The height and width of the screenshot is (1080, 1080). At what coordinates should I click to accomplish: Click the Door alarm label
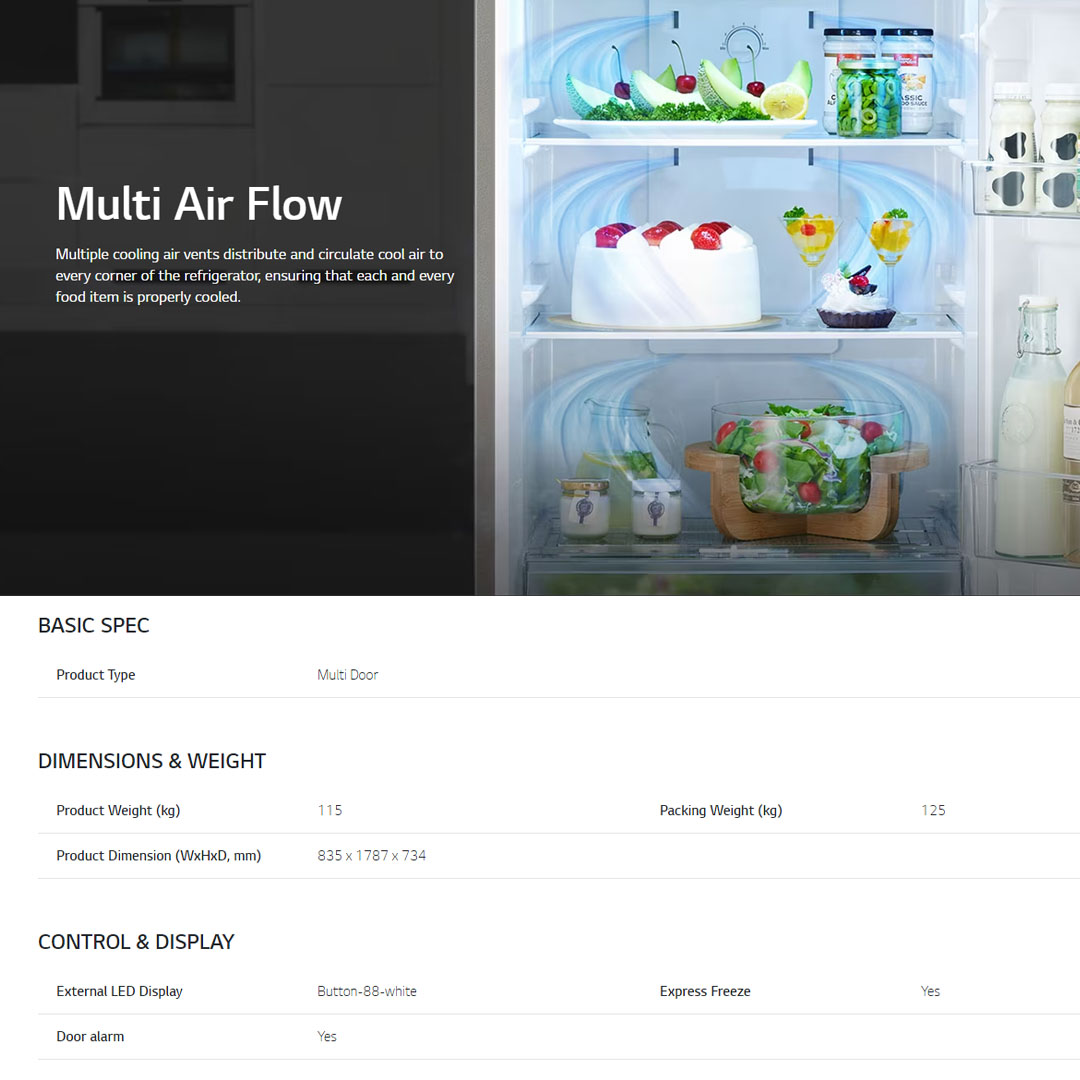pos(90,1037)
